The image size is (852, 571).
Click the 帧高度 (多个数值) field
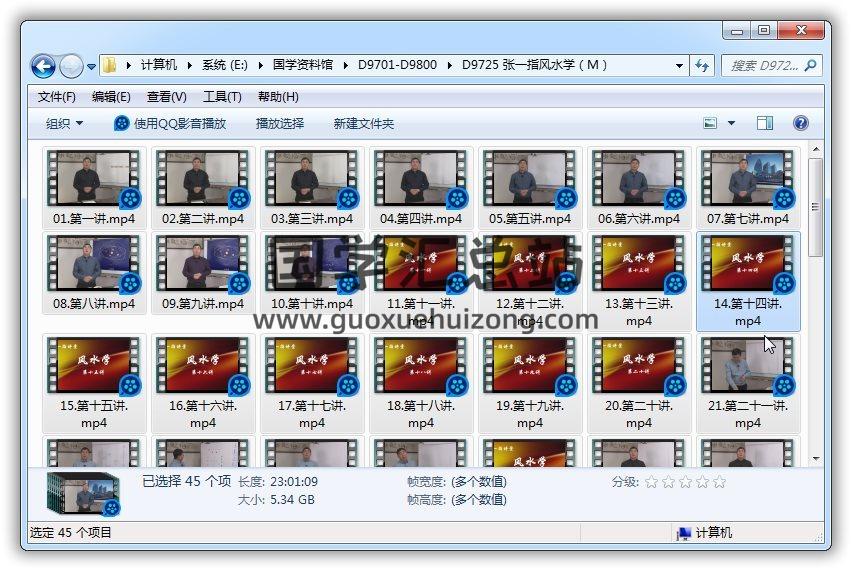pos(479,500)
